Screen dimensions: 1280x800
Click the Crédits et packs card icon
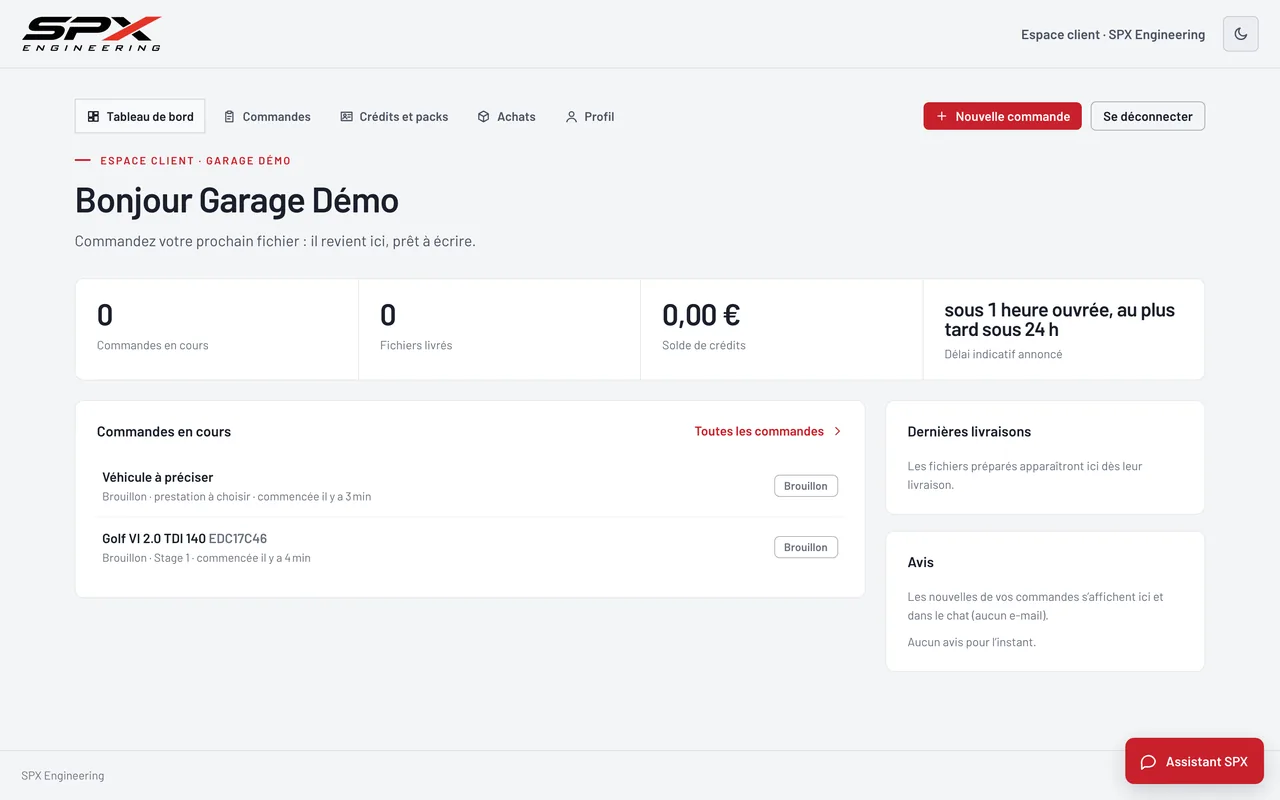click(347, 117)
